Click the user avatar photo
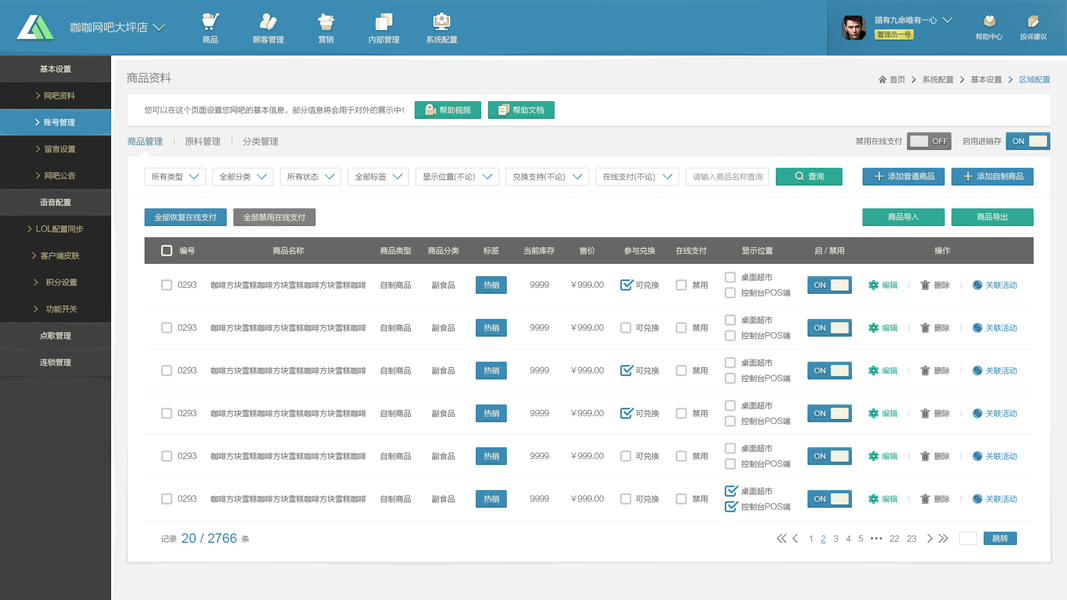The image size is (1067, 600). tap(854, 27)
